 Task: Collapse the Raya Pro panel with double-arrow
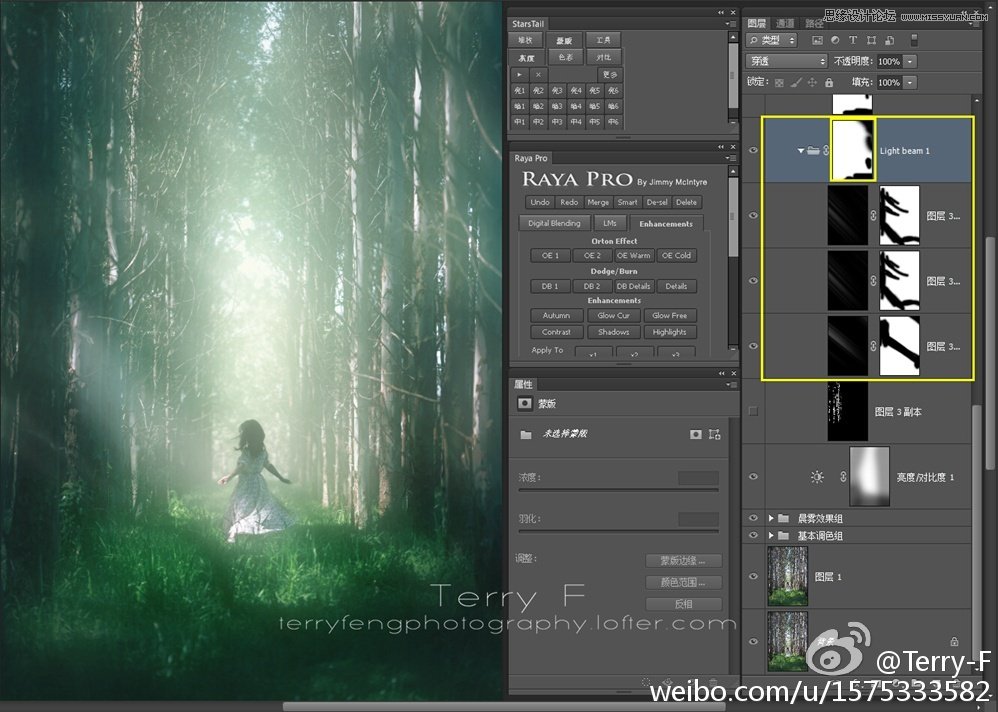tap(721, 146)
